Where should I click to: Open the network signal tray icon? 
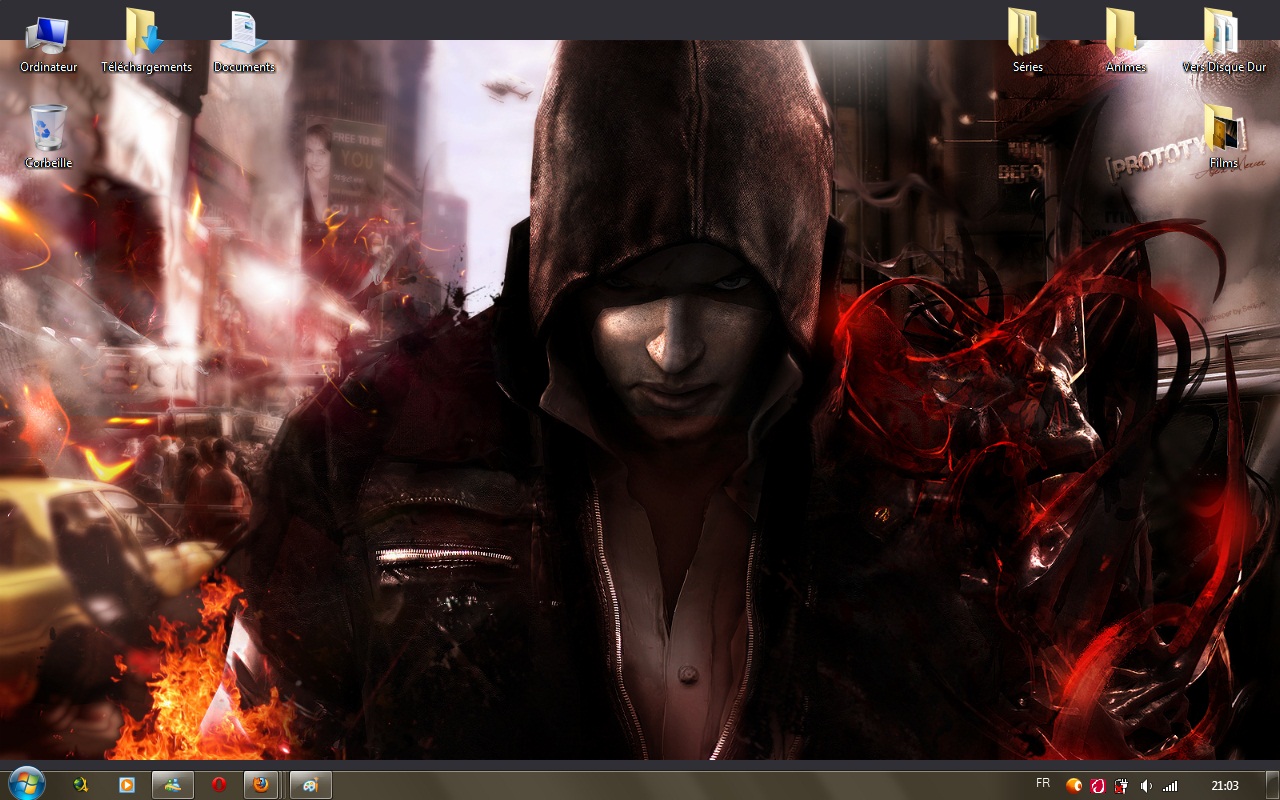coord(1170,786)
